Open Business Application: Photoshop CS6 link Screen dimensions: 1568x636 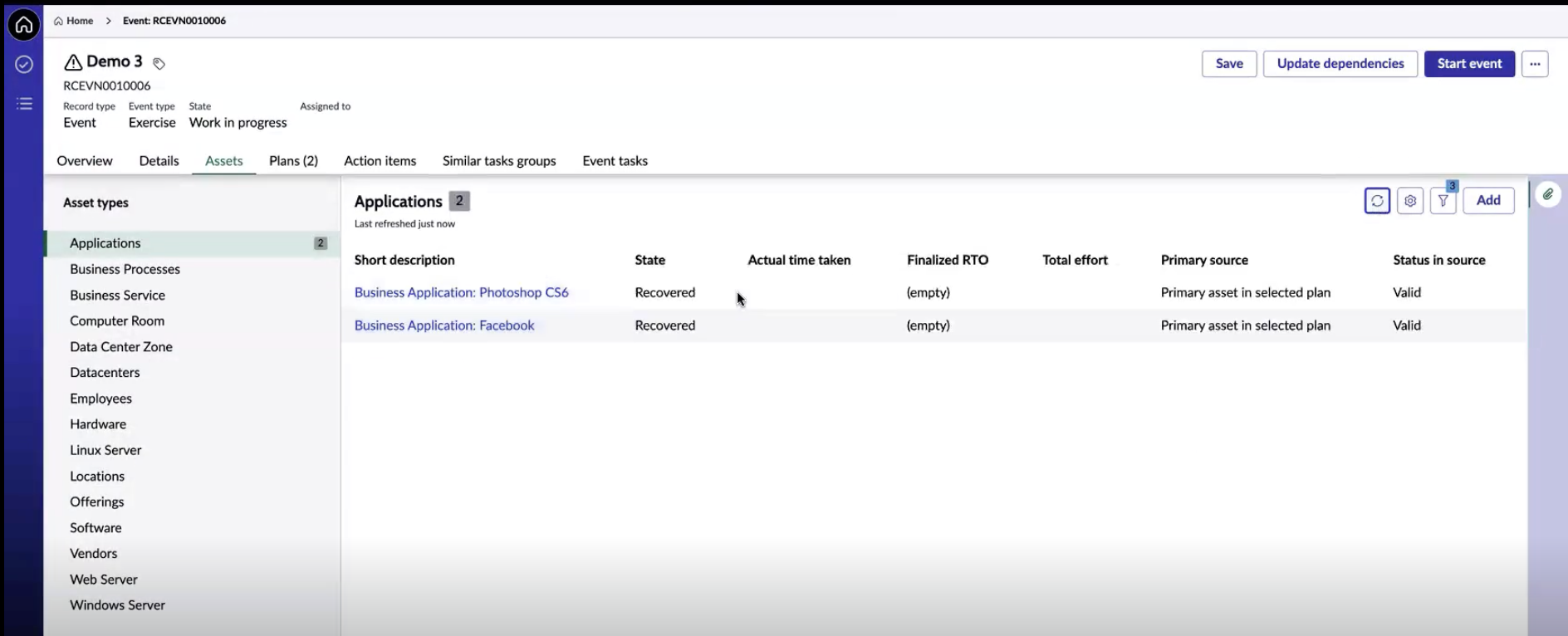pos(461,292)
